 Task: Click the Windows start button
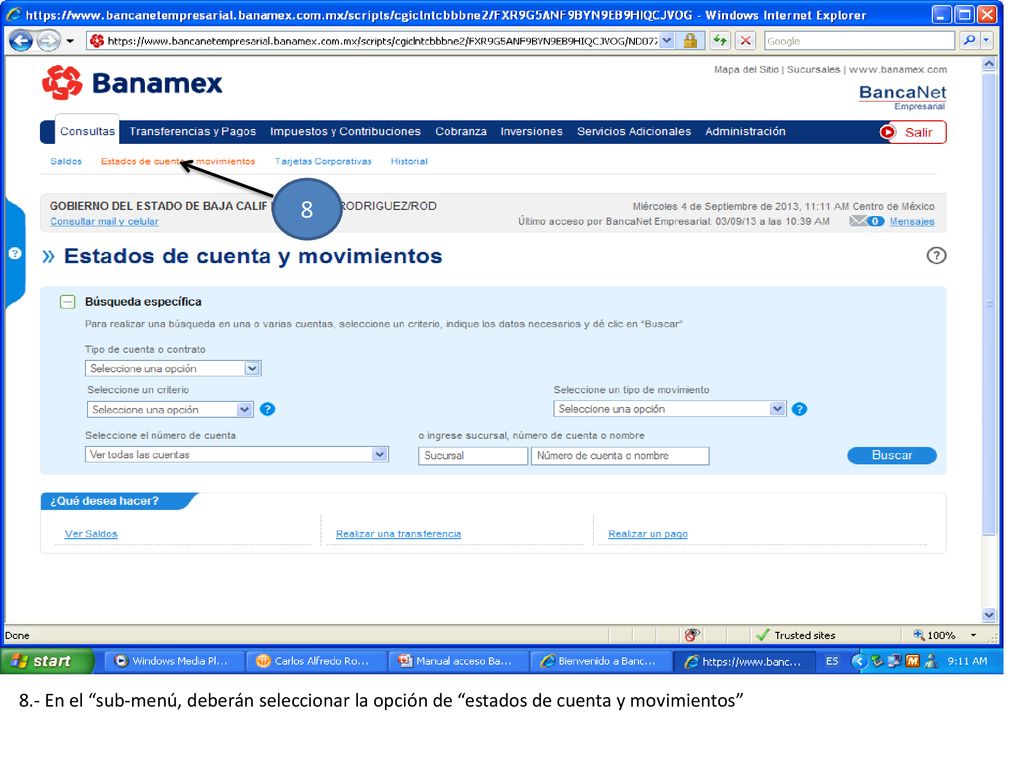click(x=46, y=661)
